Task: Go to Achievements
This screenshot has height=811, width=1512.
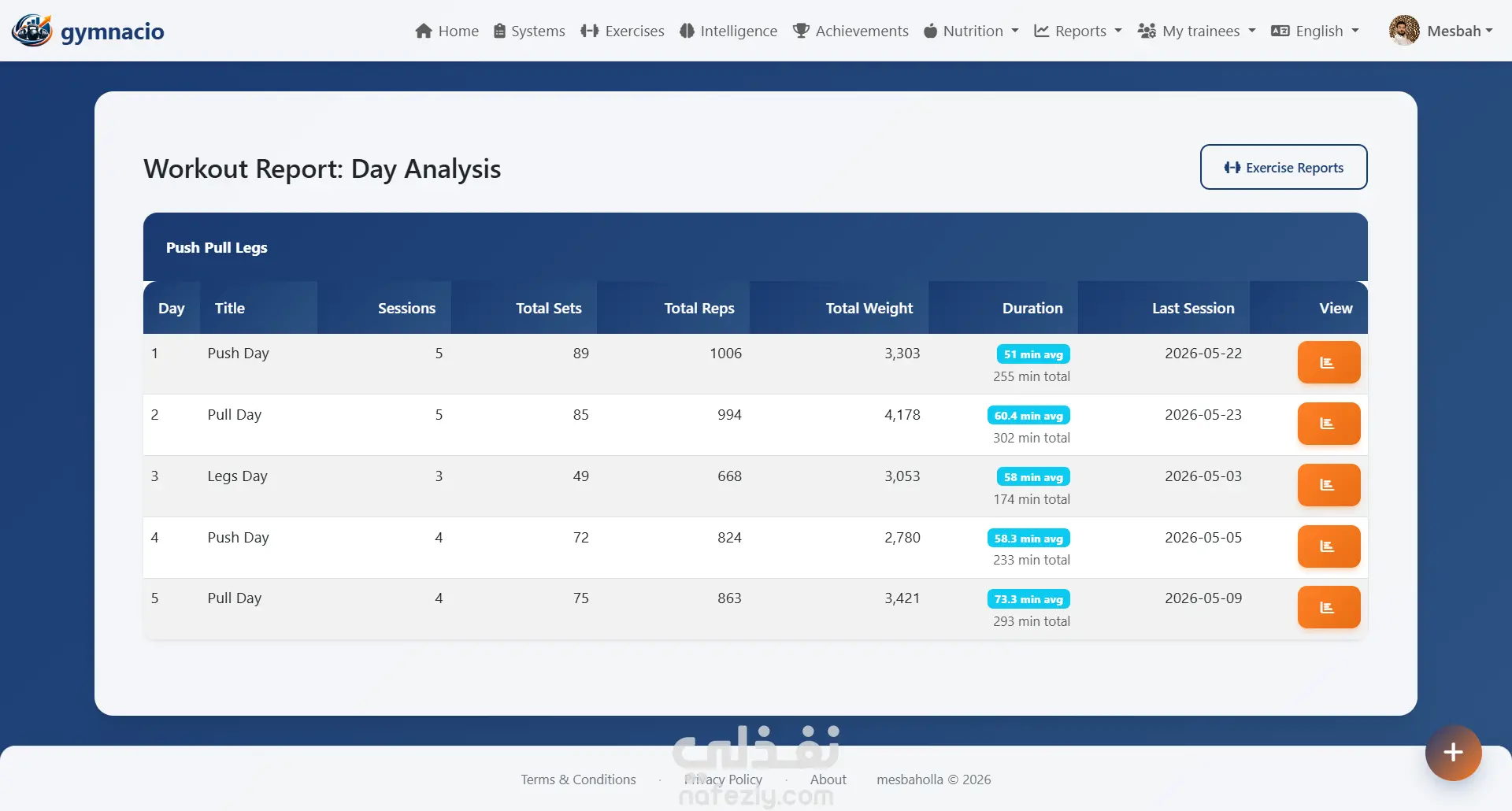Action: pos(850,31)
